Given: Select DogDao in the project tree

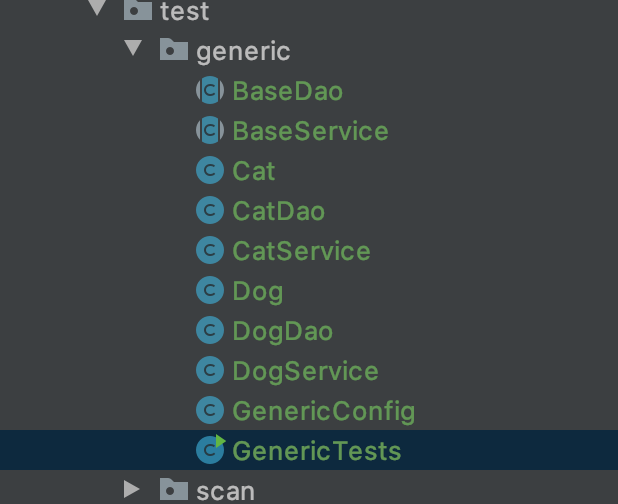Looking at the screenshot, I should [x=283, y=331].
